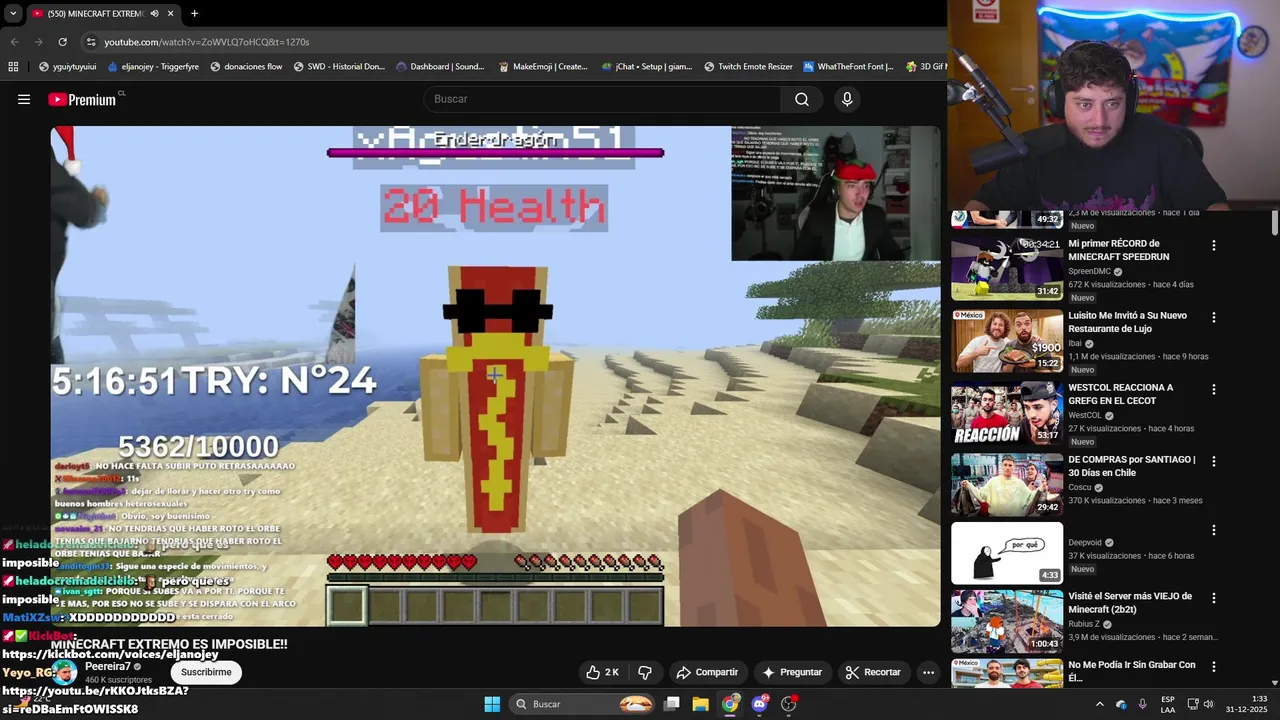Switch the ESP LAA input language
Image resolution: width=1280 pixels, height=720 pixels.
coord(1168,704)
